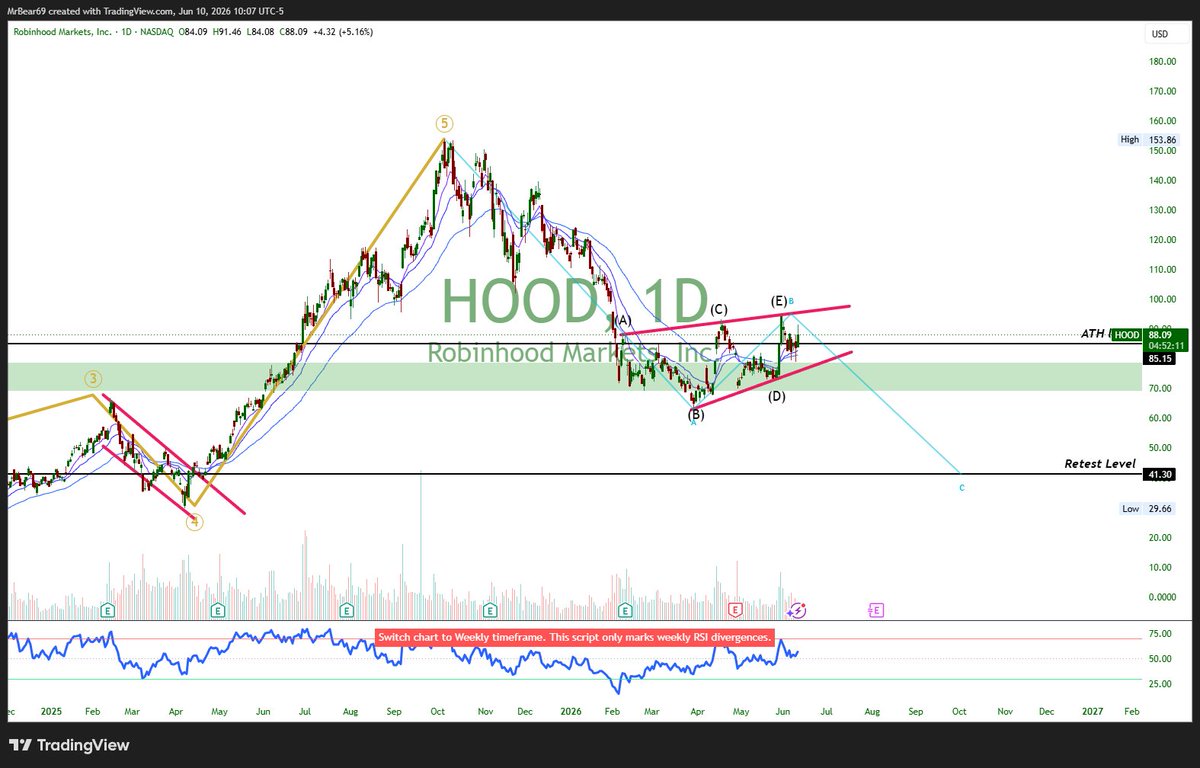1200x768 pixels.
Task: Select the circled wave 5 label
Action: point(444,124)
